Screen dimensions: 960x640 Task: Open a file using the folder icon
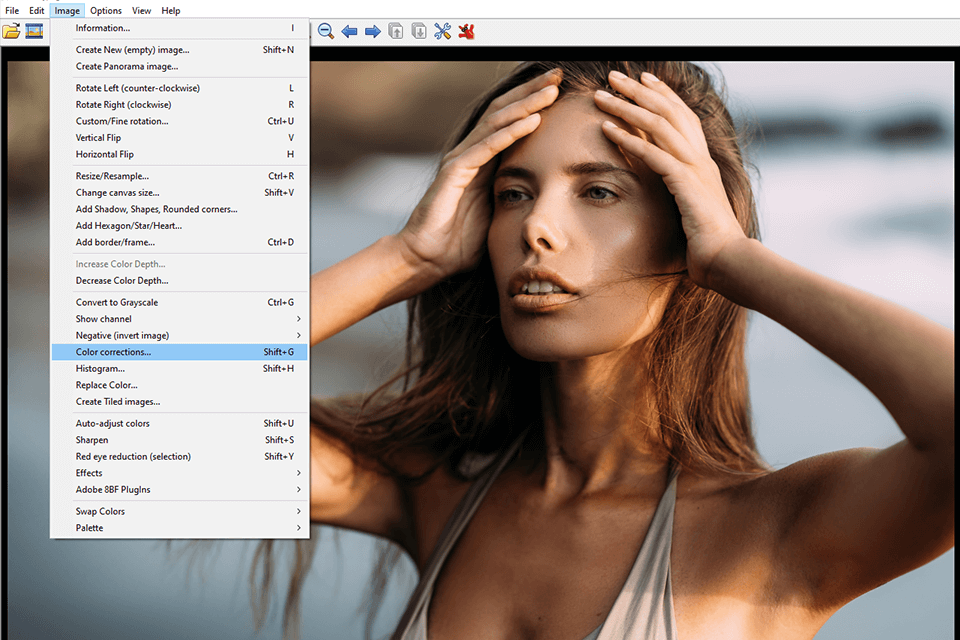(x=11, y=31)
